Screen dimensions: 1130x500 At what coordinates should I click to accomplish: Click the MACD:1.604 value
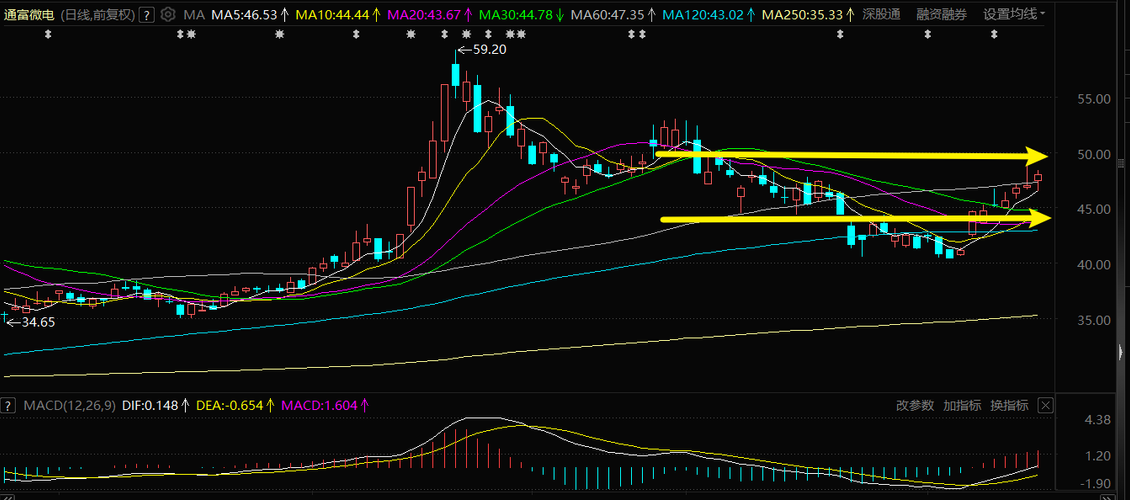point(319,406)
